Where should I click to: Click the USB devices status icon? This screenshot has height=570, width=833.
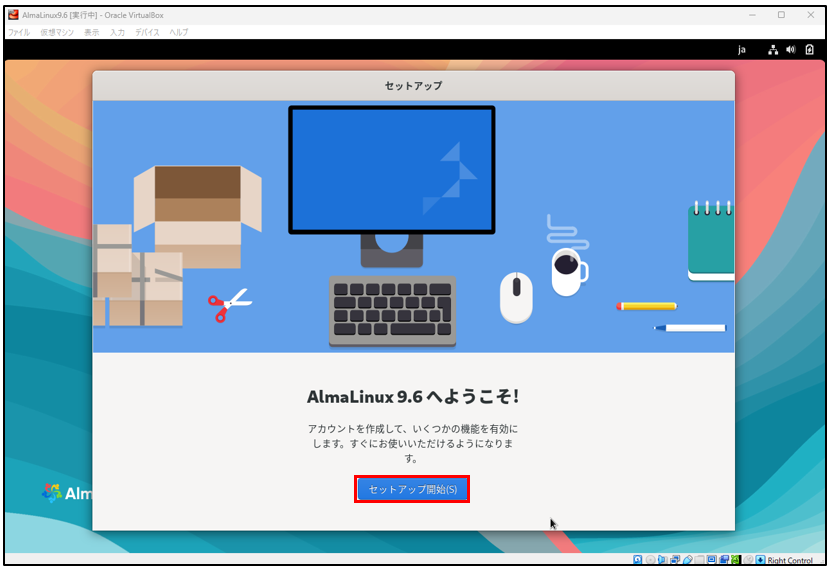[688, 560]
